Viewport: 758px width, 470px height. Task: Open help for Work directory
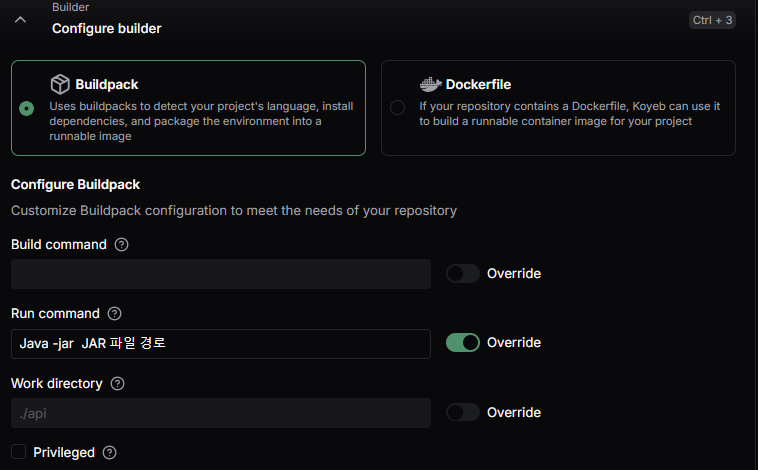117,383
